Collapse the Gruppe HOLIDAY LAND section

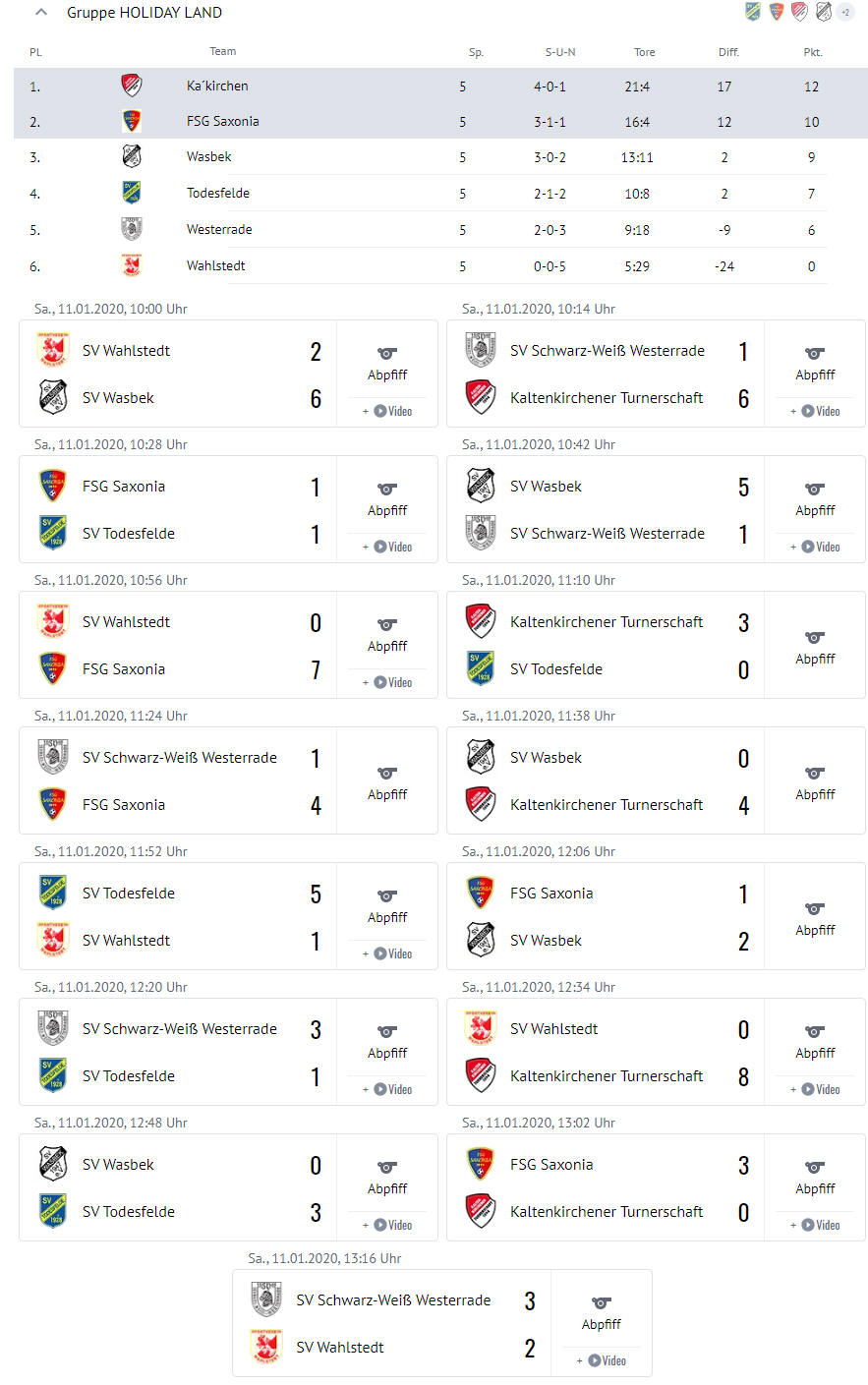pyautogui.click(x=40, y=13)
